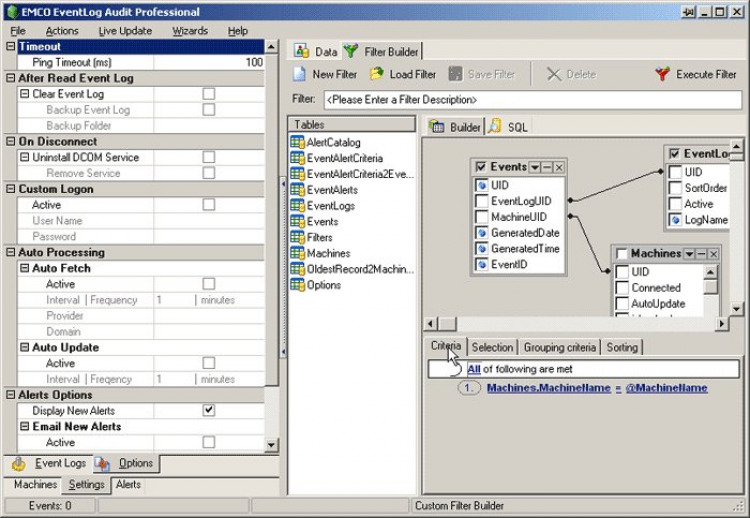Collapse the Auto Processing section
750x518 pixels.
click(x=11, y=252)
